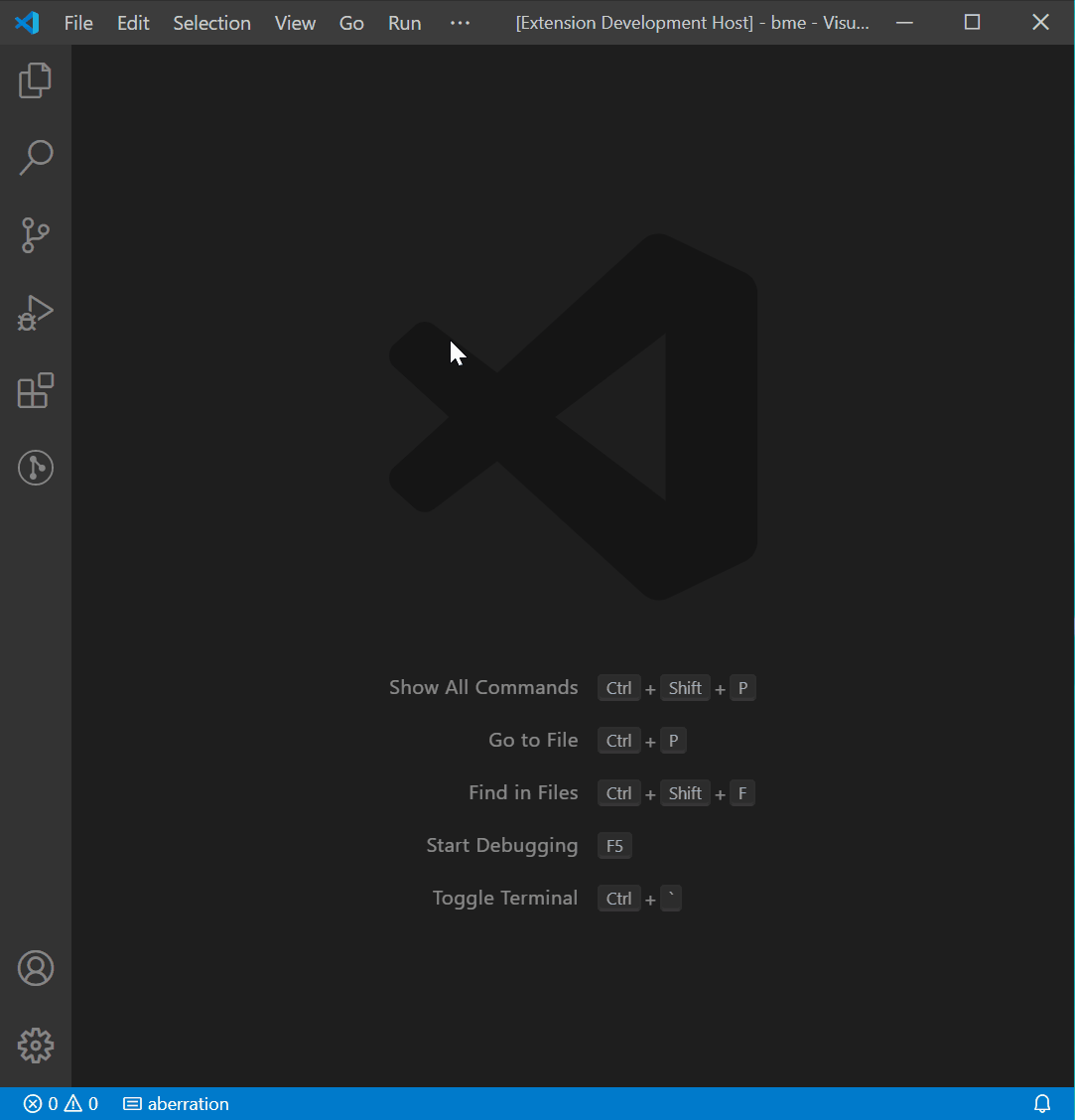Open the Explorer view in activity bar
The height and width of the screenshot is (1120, 1075).
pyautogui.click(x=35, y=80)
